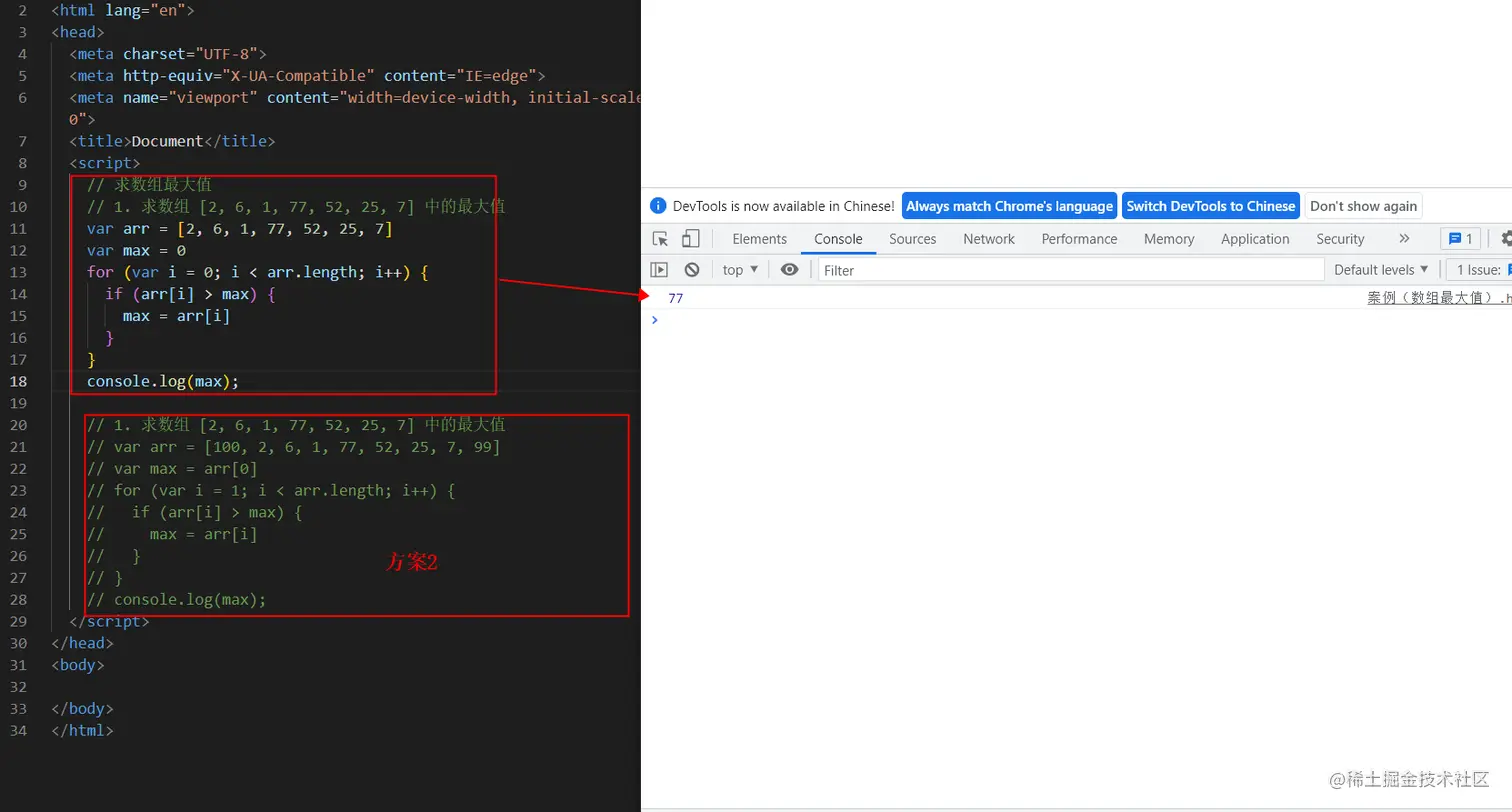1512x812 pixels.
Task: Click commented '// var arr = [100, 2, 6...' line
Action: point(294,447)
